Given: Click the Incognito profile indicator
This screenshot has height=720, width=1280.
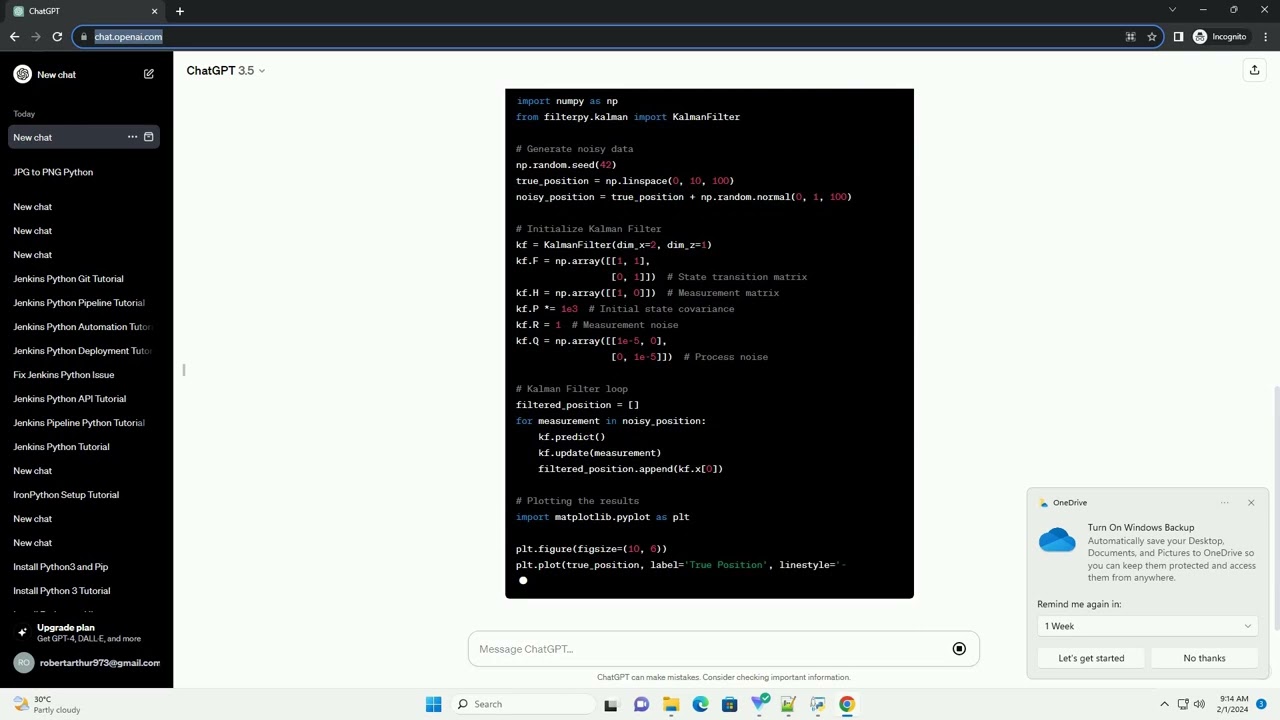Looking at the screenshot, I should [1219, 37].
